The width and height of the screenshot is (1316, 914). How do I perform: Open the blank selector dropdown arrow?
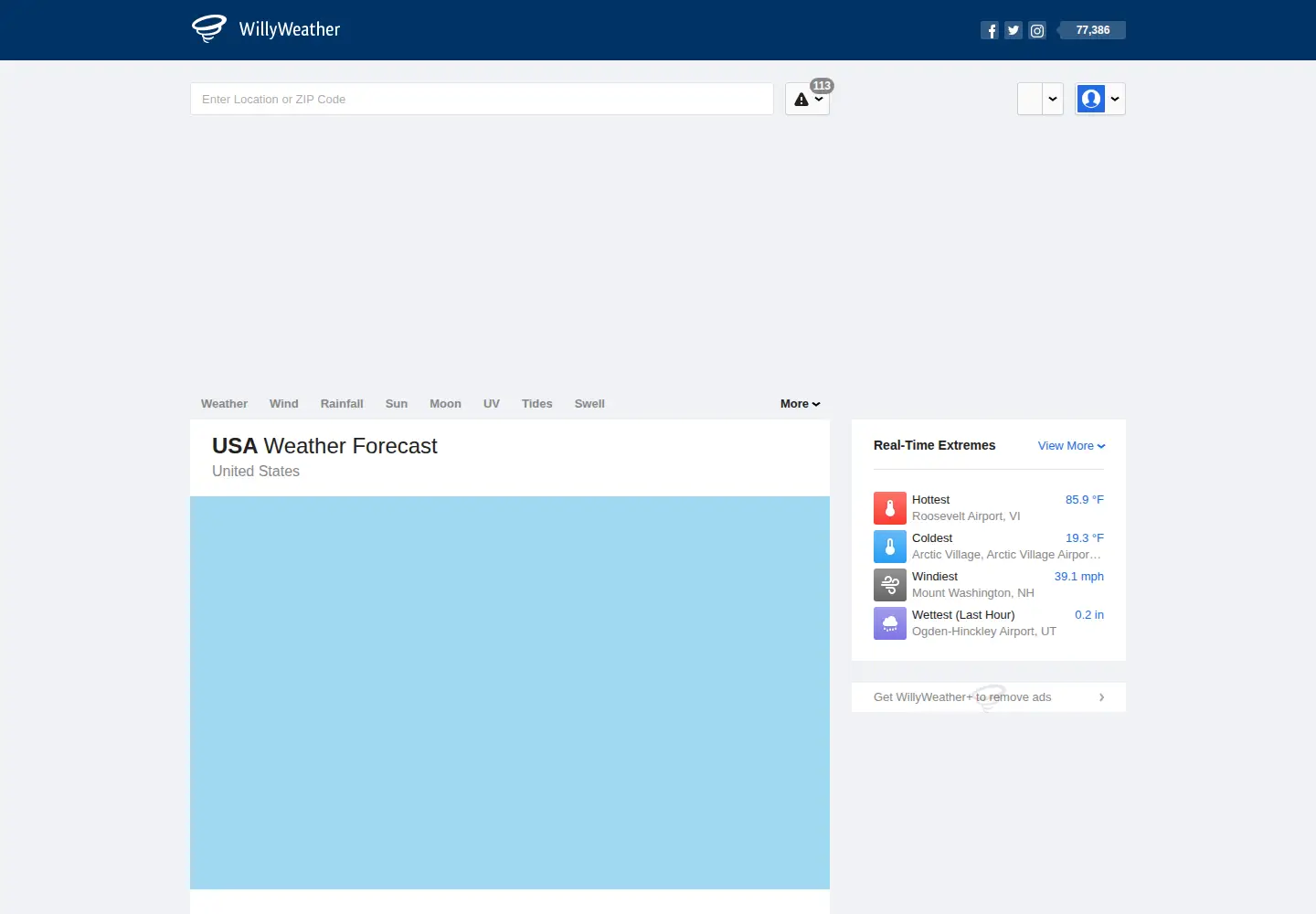coord(1053,99)
